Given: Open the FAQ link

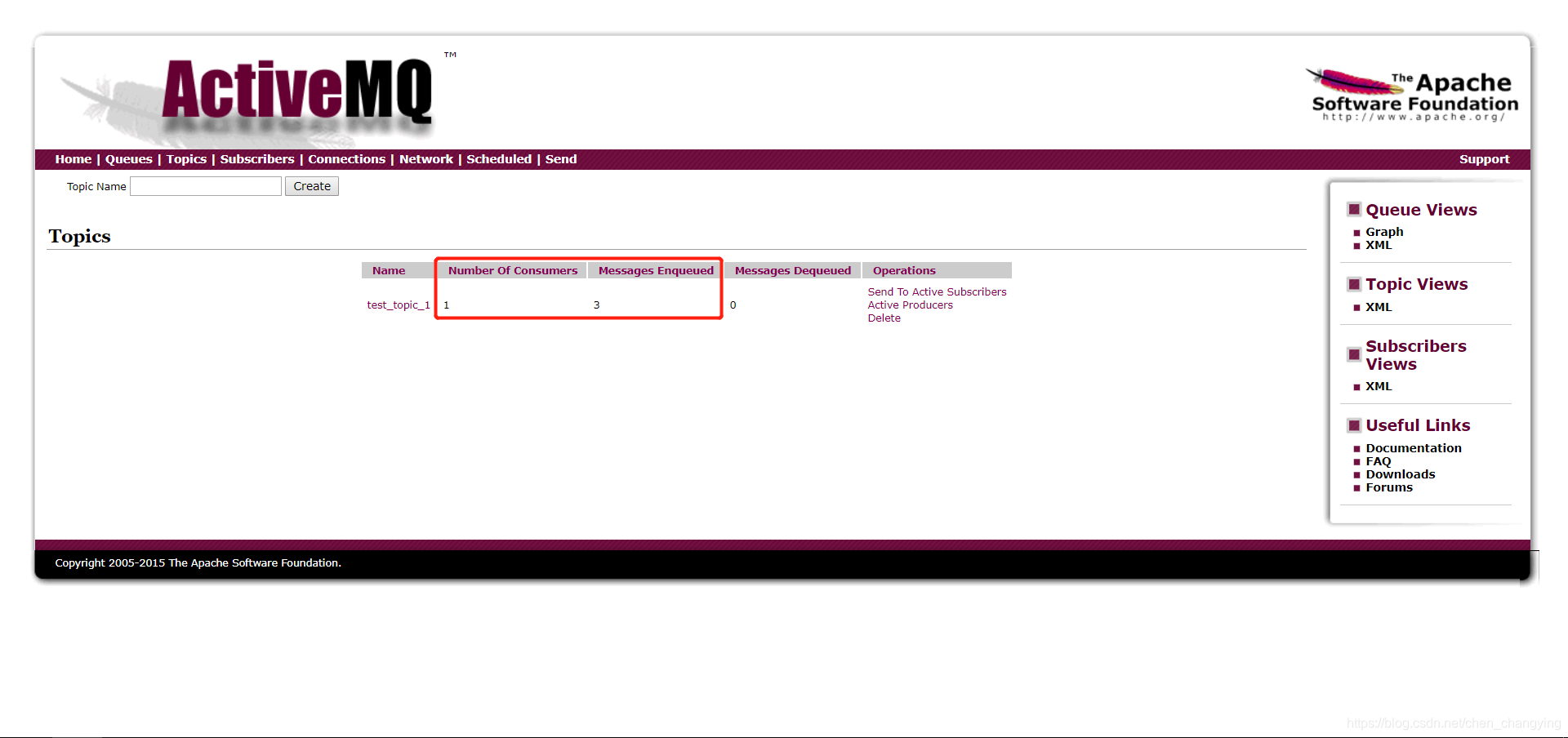Looking at the screenshot, I should pyautogui.click(x=1378, y=461).
